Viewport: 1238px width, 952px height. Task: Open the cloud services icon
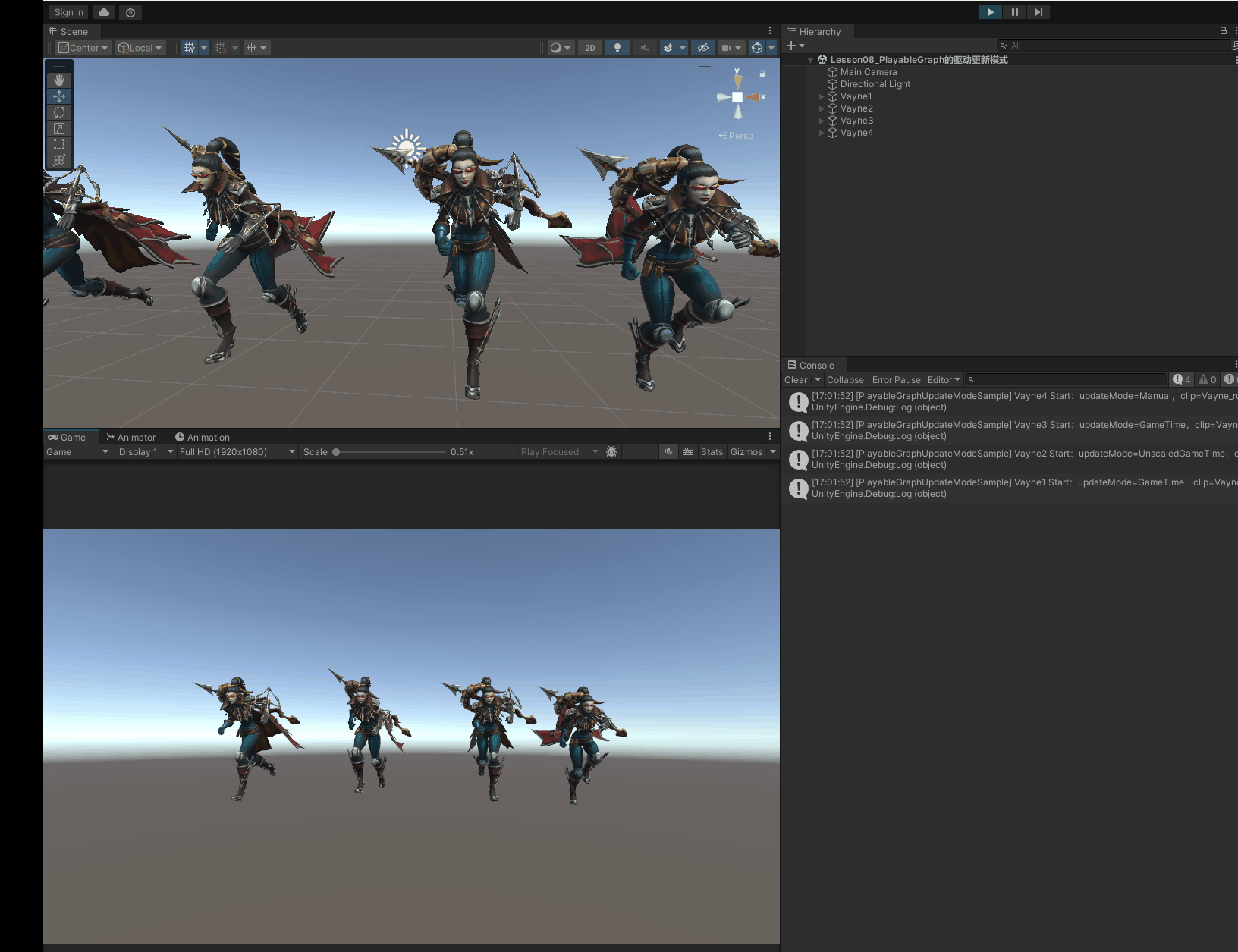tap(104, 13)
